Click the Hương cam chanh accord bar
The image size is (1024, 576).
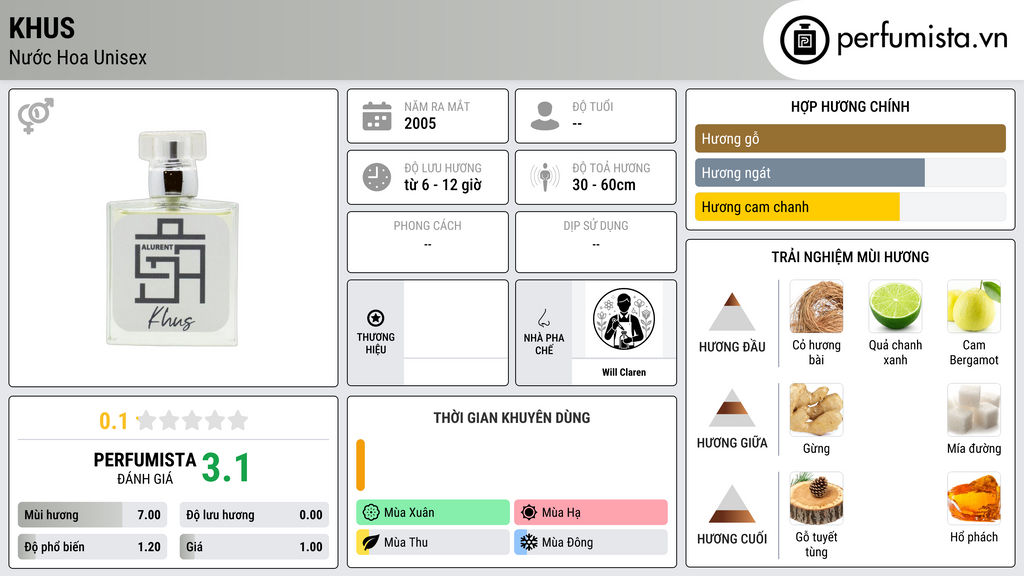pos(850,207)
